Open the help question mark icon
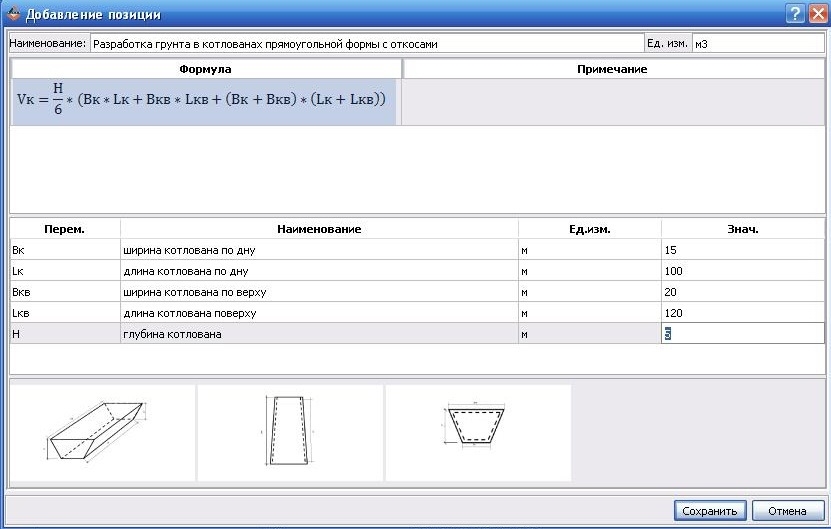 (795, 14)
